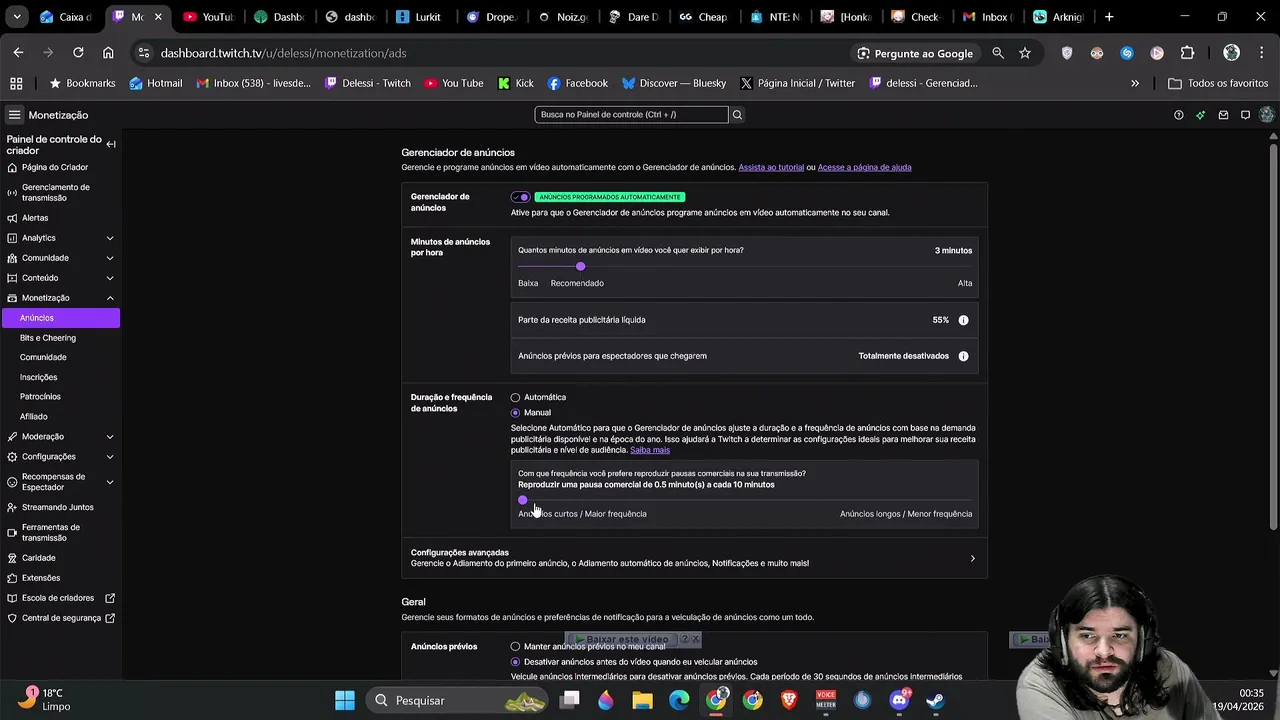1280x720 pixels.
Task: Open Todos os favoritos bookmarks folder
Action: pos(1218,84)
